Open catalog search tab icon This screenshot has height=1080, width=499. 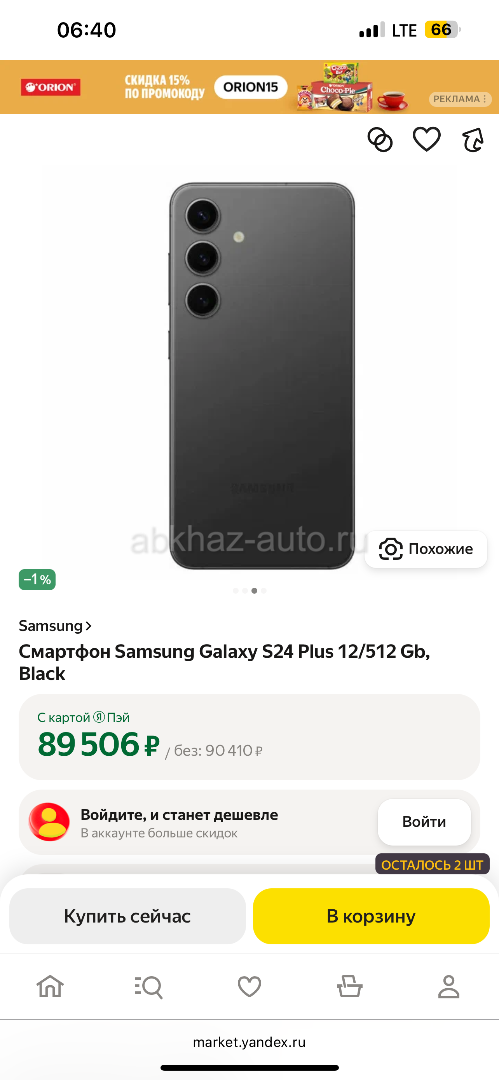tap(148, 987)
